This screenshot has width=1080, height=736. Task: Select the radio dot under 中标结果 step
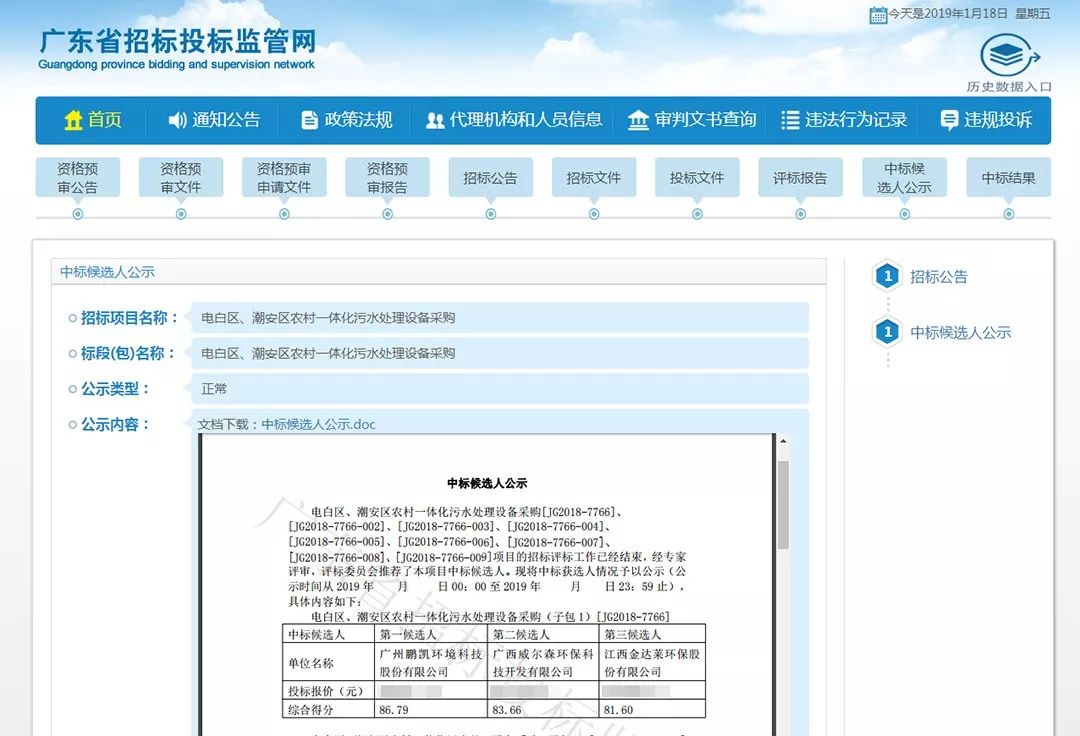1008,213
